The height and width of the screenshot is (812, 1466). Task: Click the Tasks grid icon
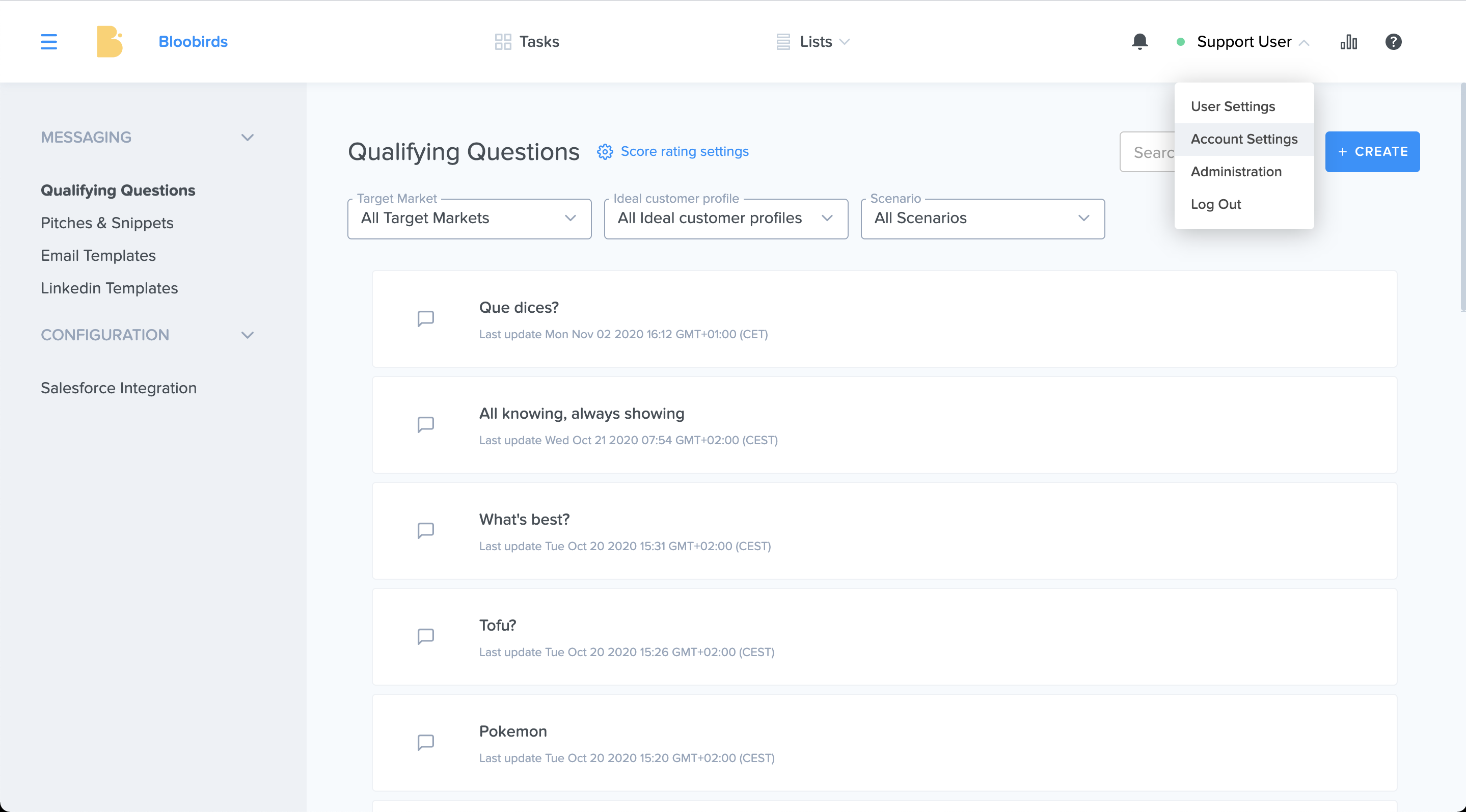click(x=503, y=42)
